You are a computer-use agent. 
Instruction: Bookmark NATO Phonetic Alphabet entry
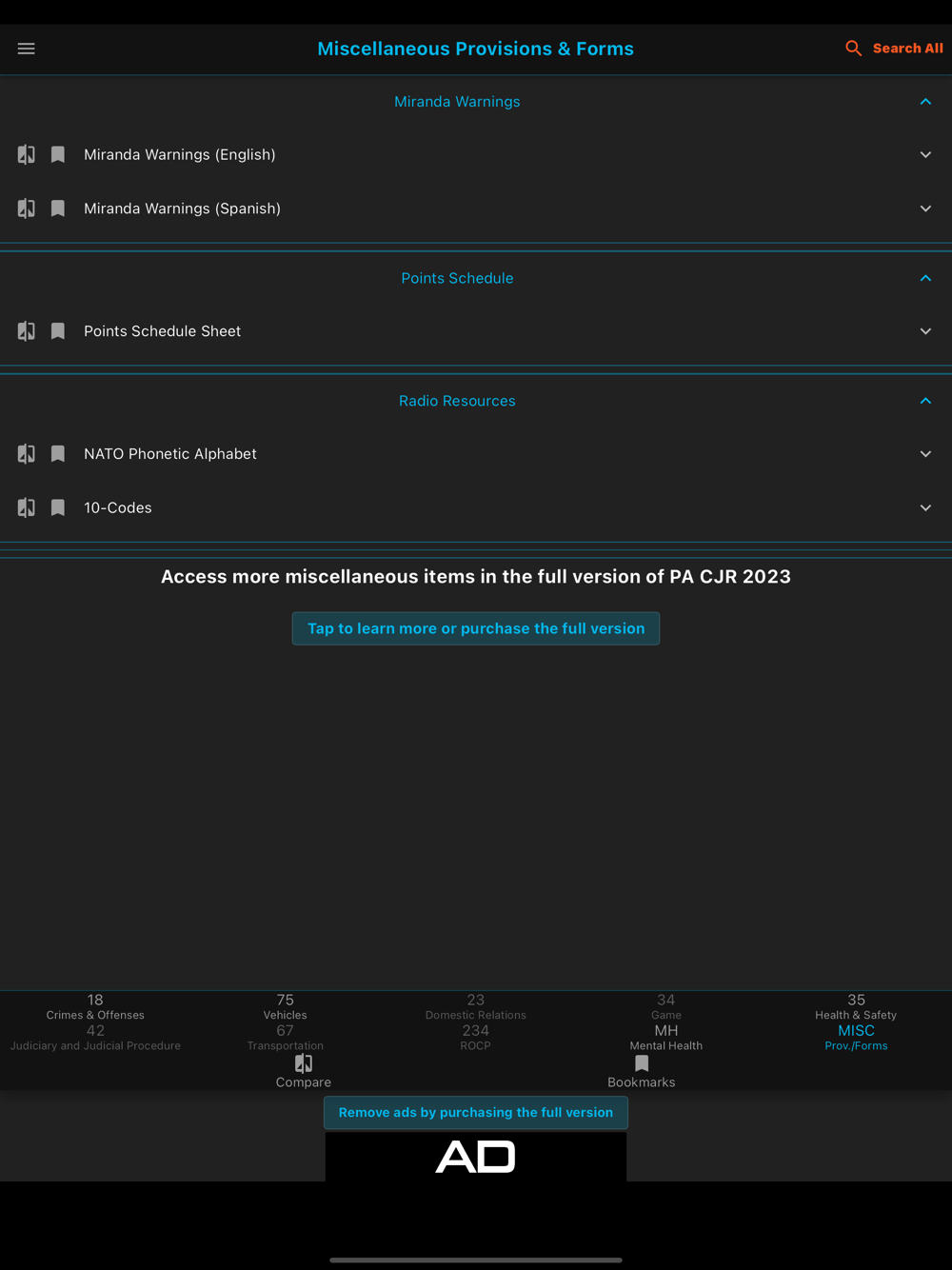pos(58,454)
